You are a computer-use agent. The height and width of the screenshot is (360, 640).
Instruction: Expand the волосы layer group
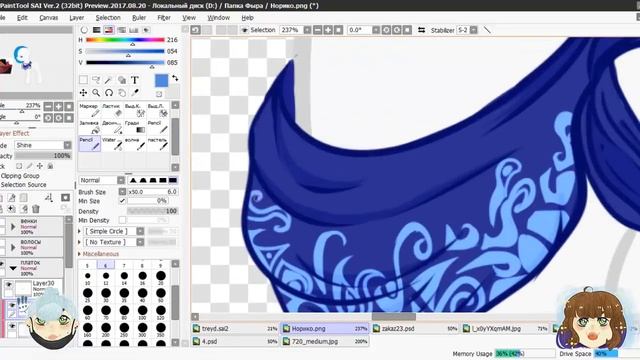click(13, 247)
